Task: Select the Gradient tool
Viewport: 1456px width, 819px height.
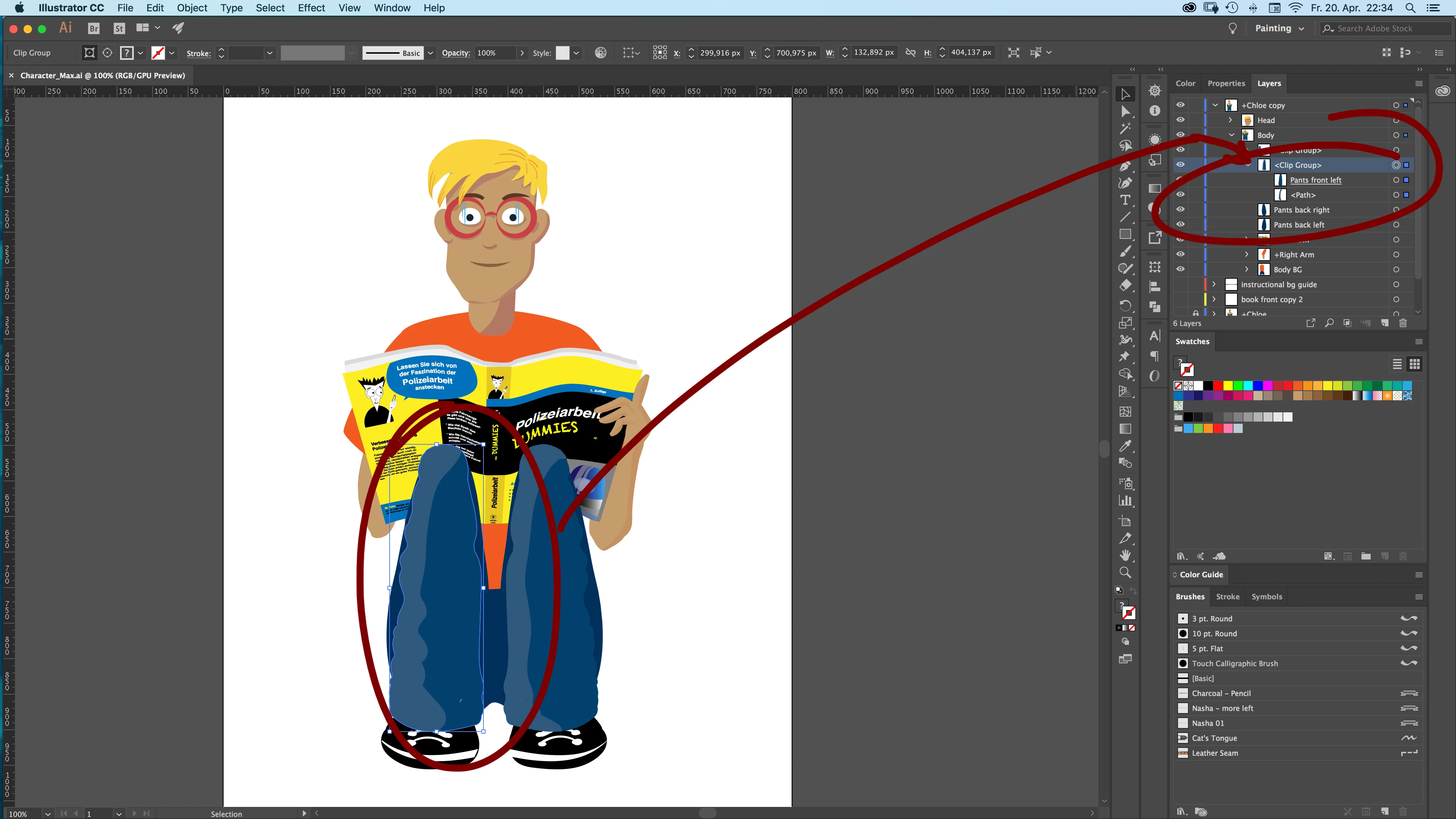Action: [1125, 429]
